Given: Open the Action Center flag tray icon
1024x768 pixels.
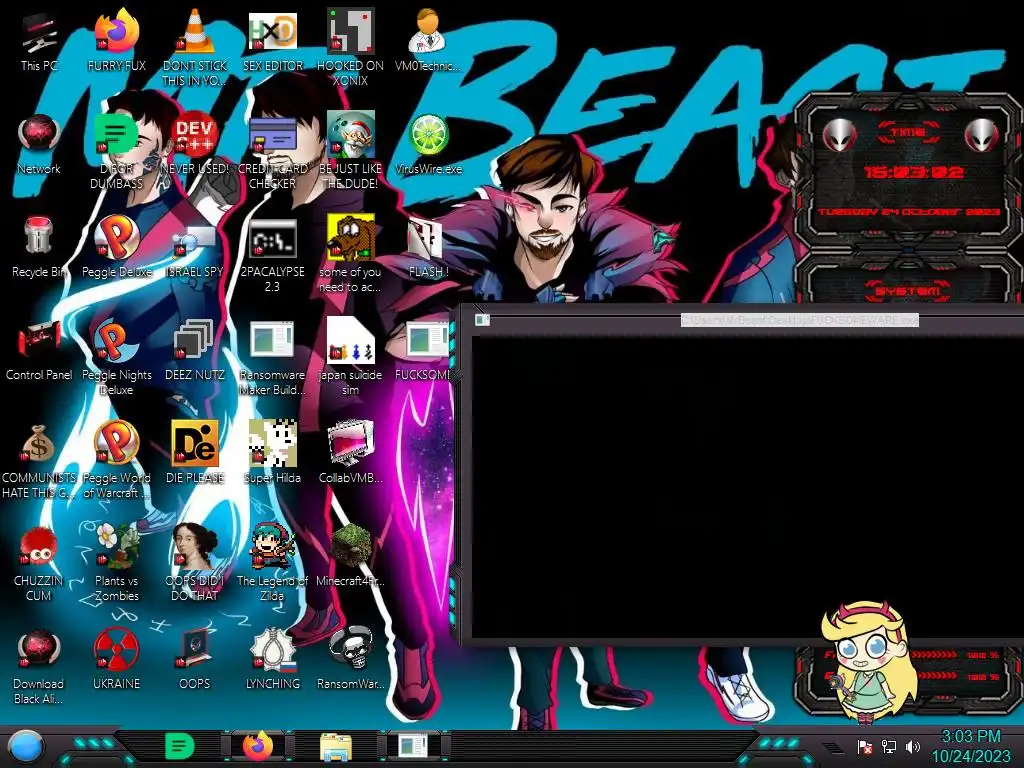Looking at the screenshot, I should pos(865,747).
